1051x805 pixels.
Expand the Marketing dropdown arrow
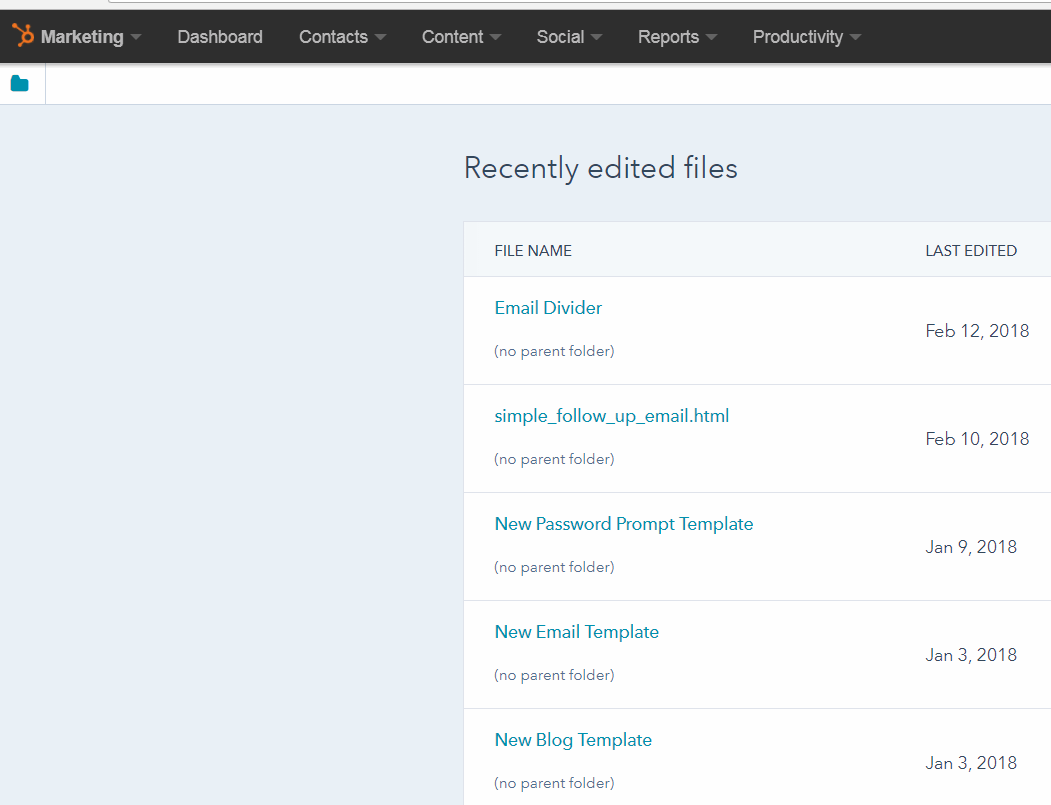click(136, 37)
